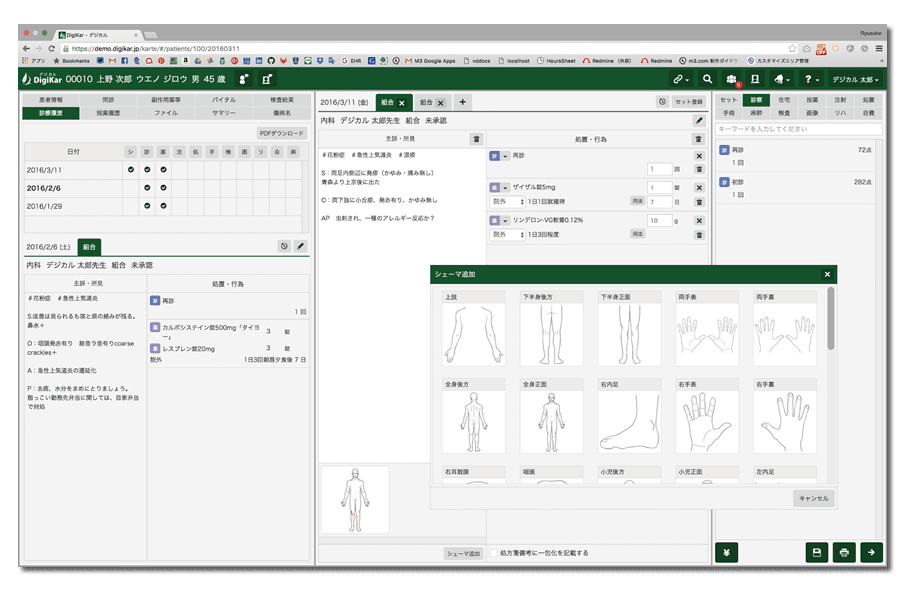
Task: Open the question mark help dropdown
Action: coord(811,79)
